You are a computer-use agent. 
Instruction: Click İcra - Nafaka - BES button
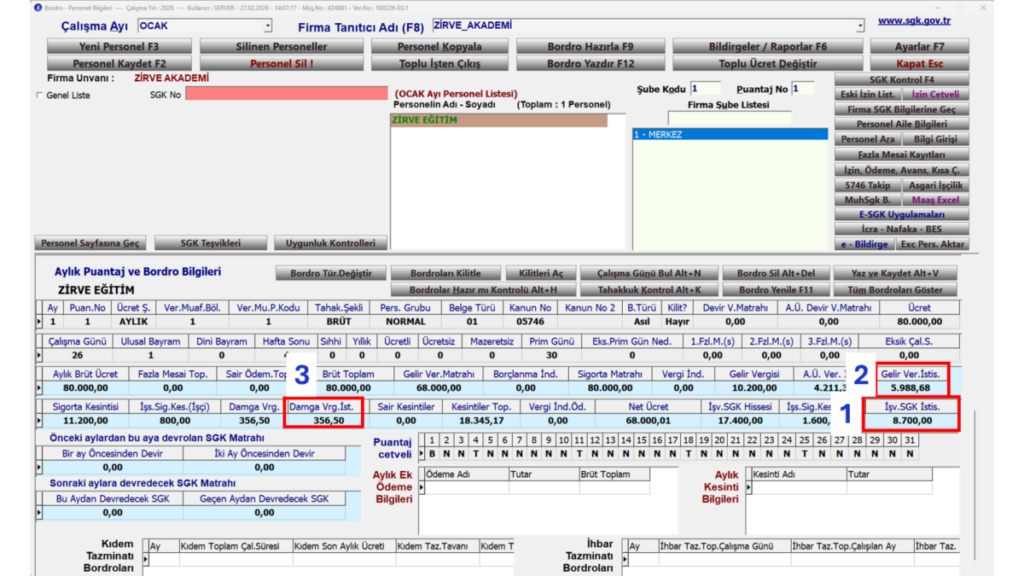click(901, 229)
